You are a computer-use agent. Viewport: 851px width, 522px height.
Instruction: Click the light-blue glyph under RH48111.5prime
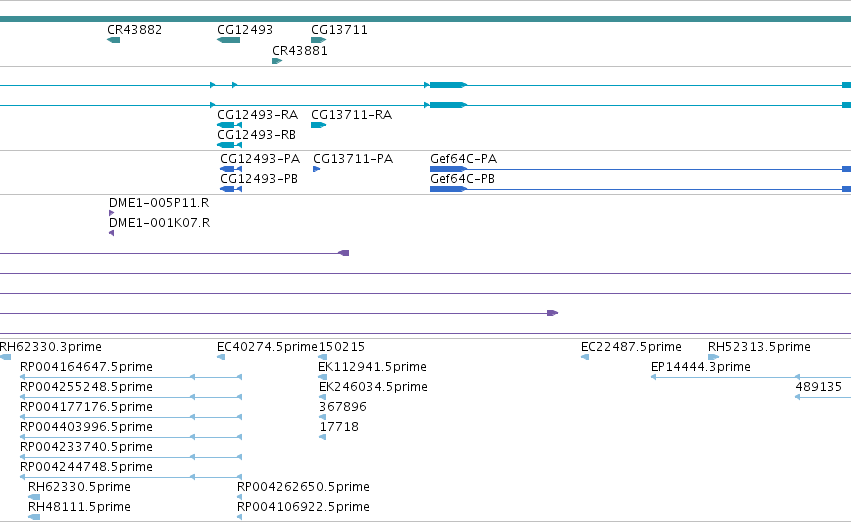[x=34, y=517]
